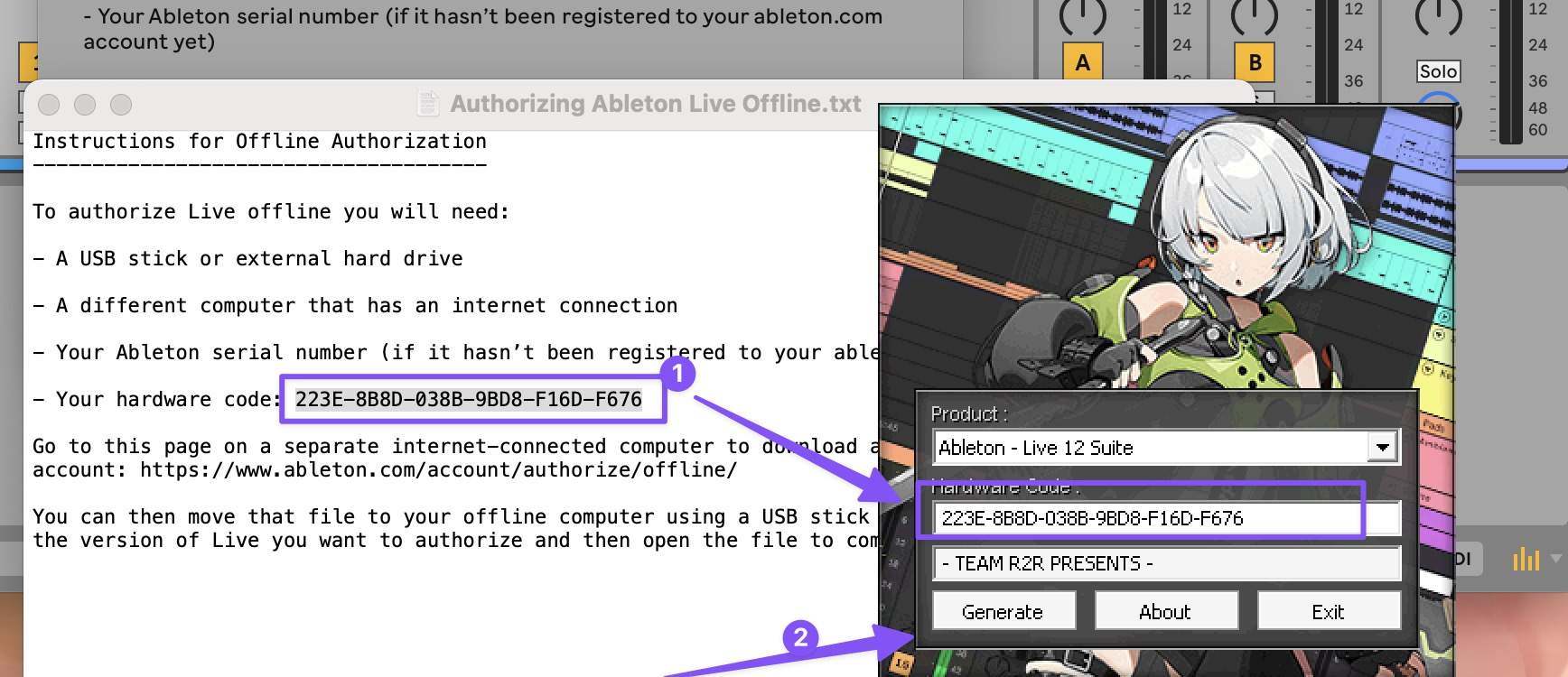
Task: Click the Exit button in the keygen
Action: pyautogui.click(x=1328, y=611)
